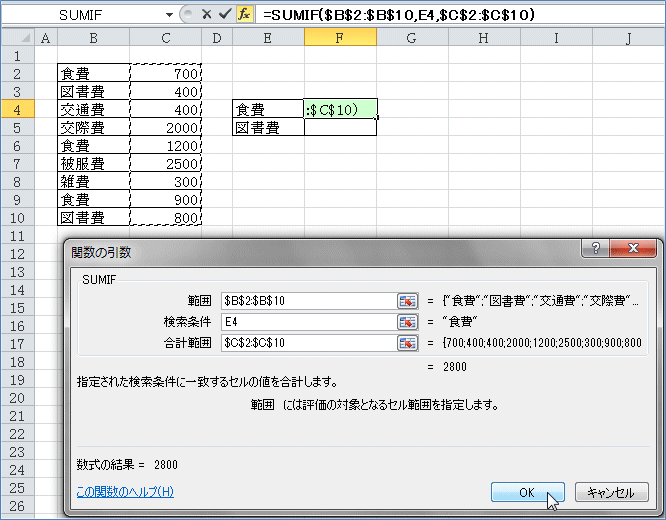Select column A header
The image size is (666, 520).
[x=46, y=38]
